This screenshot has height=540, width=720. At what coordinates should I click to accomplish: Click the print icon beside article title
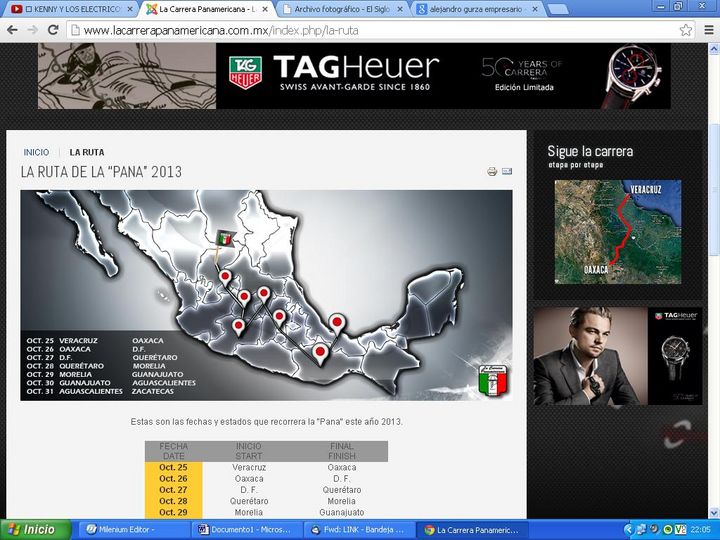tap(492, 172)
